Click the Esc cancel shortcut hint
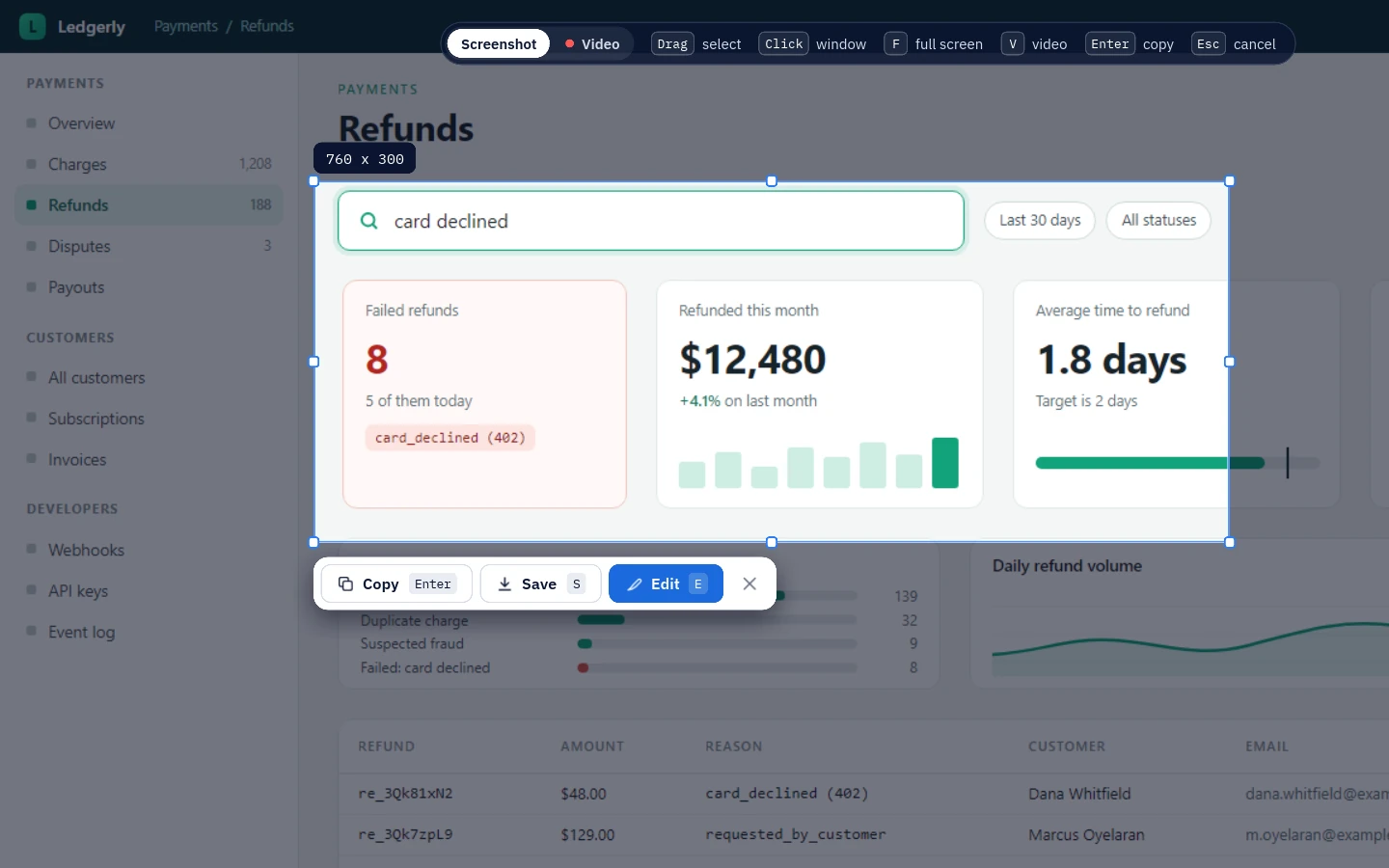 [x=1234, y=44]
